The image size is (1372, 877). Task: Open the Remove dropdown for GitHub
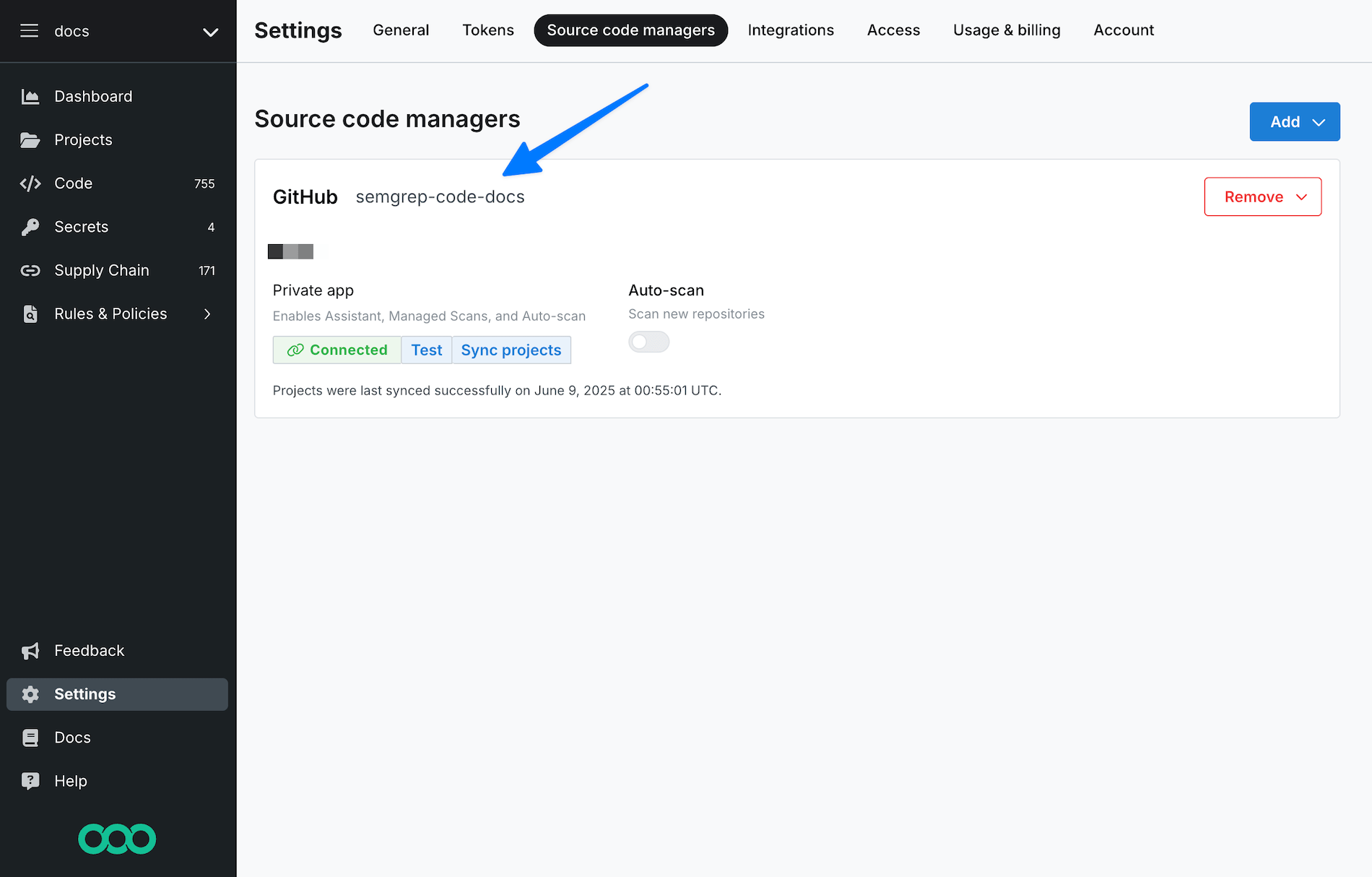[1262, 196]
